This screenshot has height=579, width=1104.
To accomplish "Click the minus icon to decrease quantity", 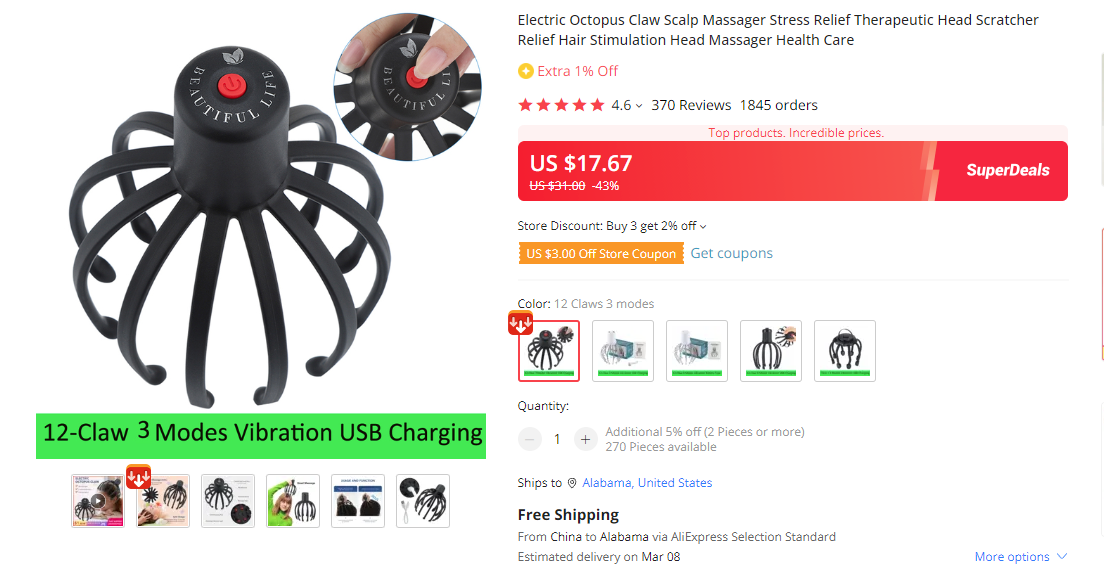I will pos(529,440).
